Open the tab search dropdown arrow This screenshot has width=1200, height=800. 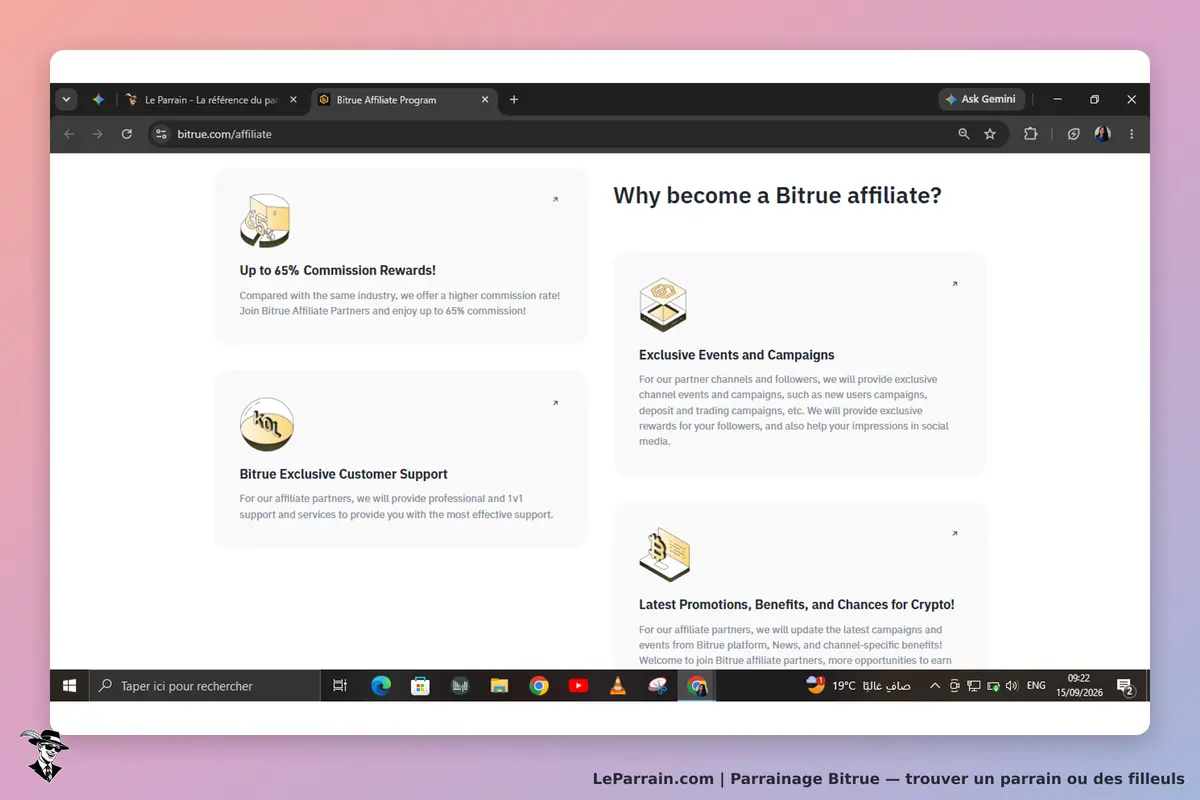[66, 100]
